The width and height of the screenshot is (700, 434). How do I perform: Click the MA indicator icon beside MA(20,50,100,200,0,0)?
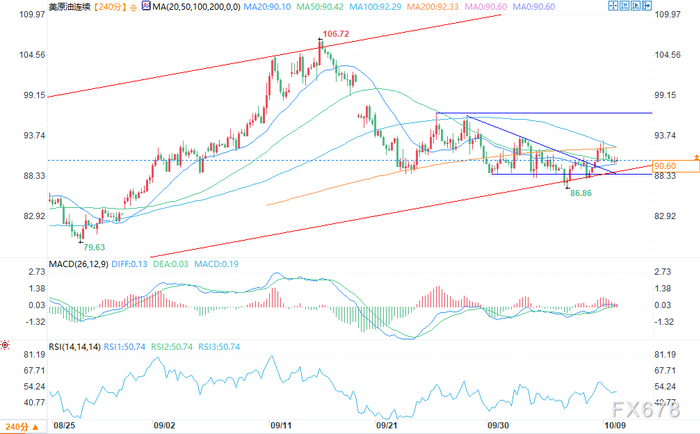click(146, 6)
